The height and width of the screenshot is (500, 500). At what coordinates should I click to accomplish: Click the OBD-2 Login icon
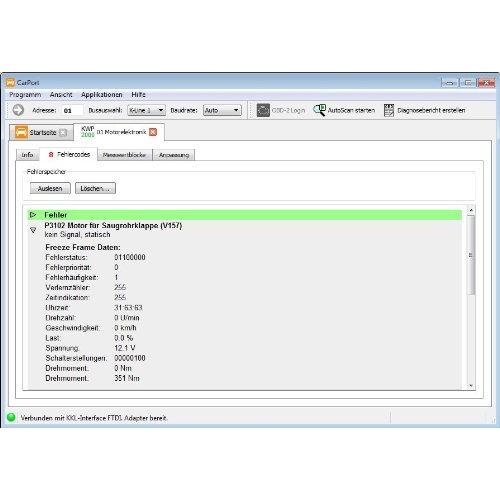point(263,110)
